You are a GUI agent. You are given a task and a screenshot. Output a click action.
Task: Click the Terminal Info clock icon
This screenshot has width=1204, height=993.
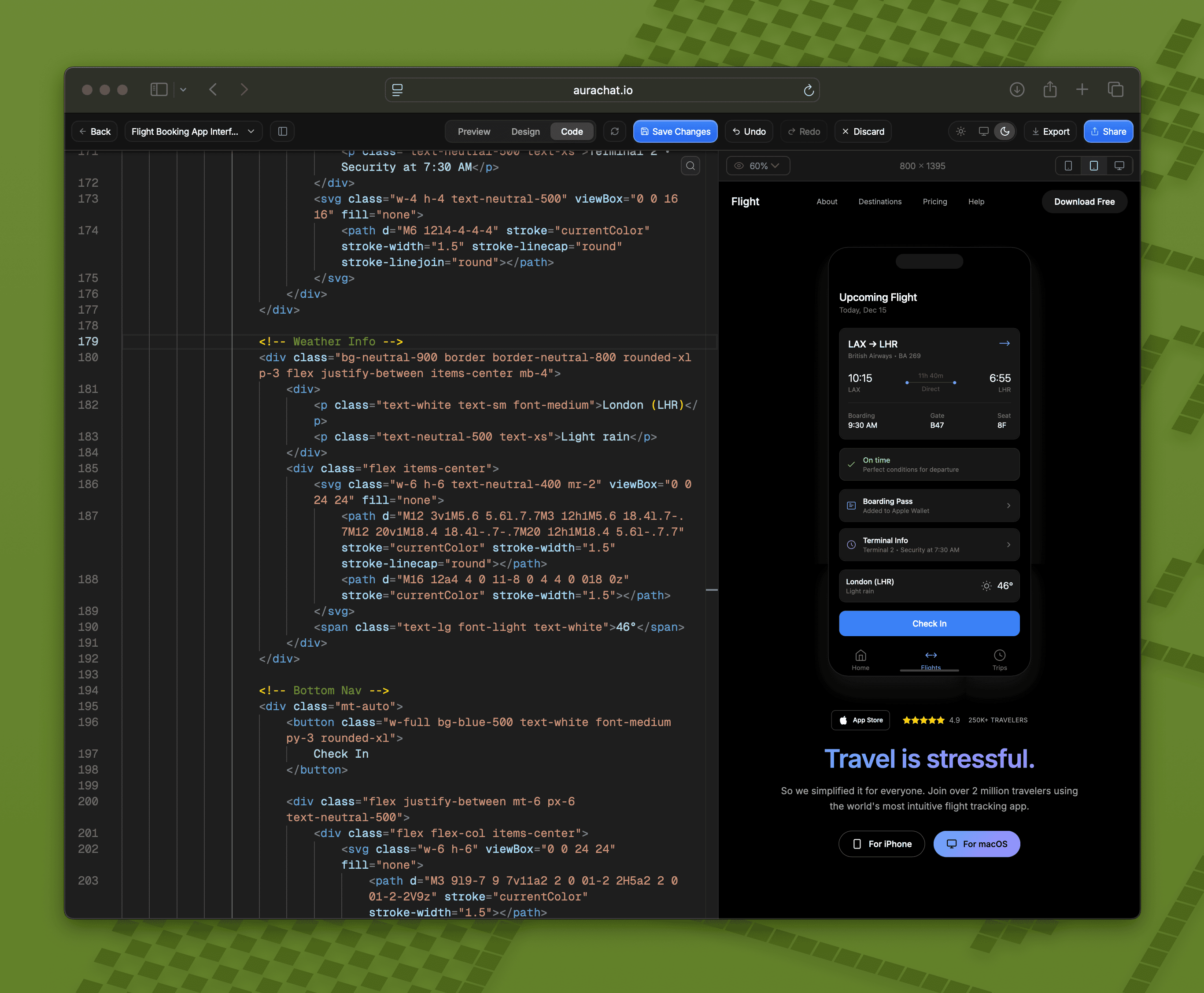click(851, 545)
